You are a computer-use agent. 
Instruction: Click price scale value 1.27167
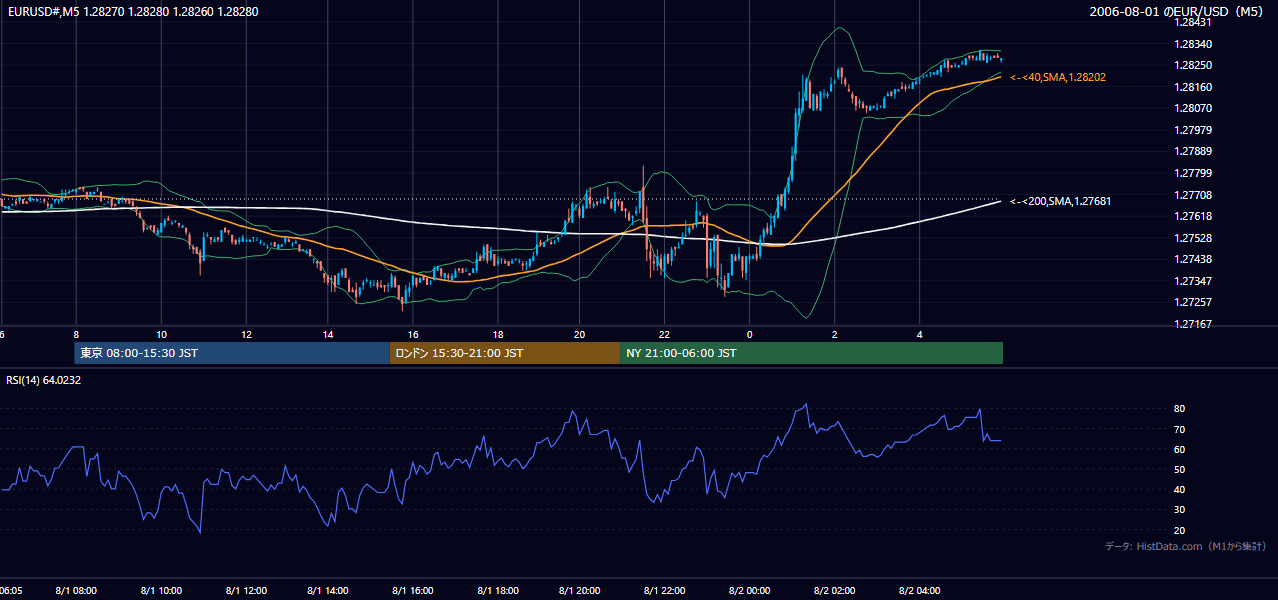click(x=1192, y=324)
